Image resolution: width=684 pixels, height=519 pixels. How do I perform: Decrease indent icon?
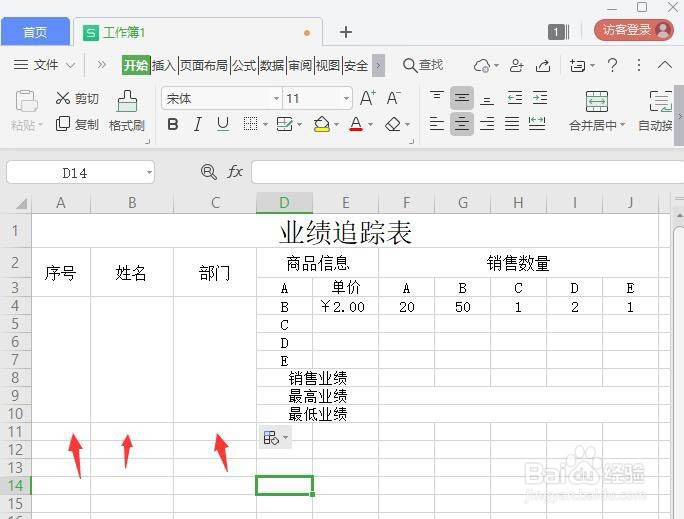(x=515, y=98)
